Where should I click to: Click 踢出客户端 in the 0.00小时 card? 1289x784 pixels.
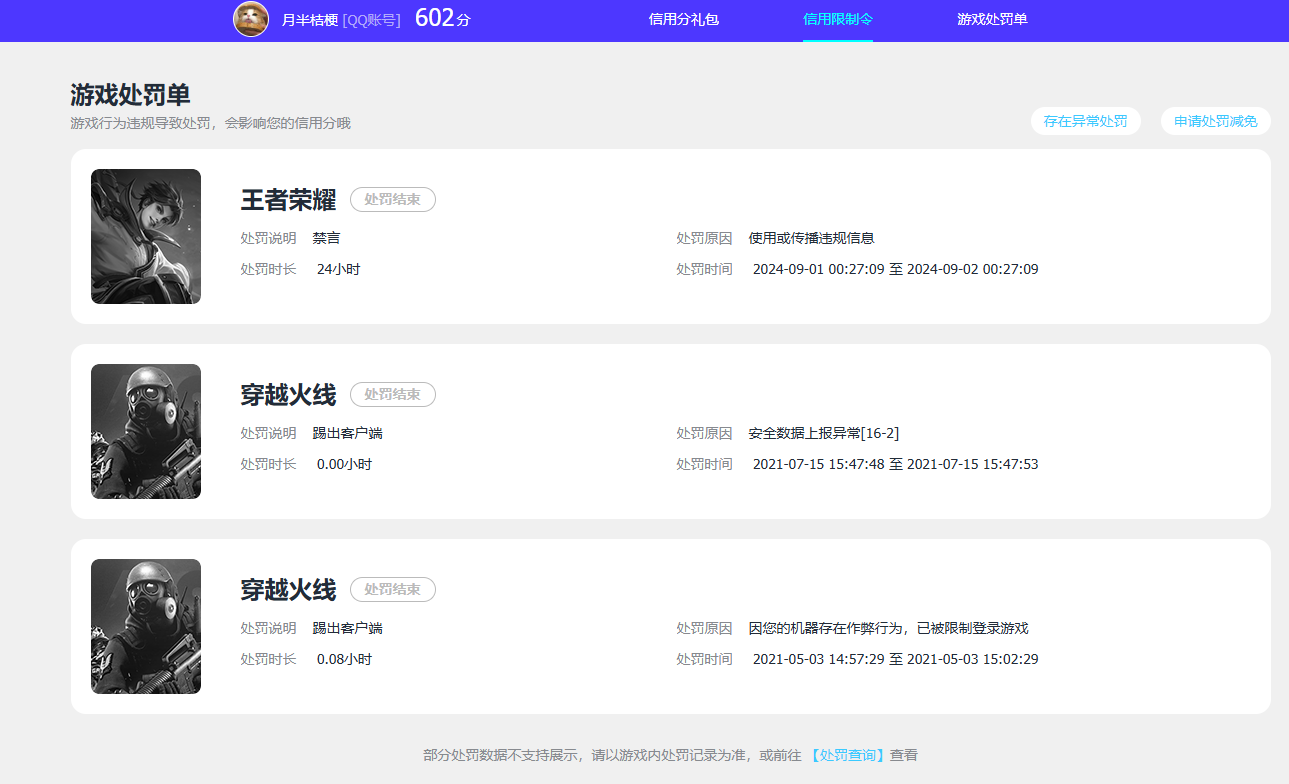pyautogui.click(x=348, y=433)
